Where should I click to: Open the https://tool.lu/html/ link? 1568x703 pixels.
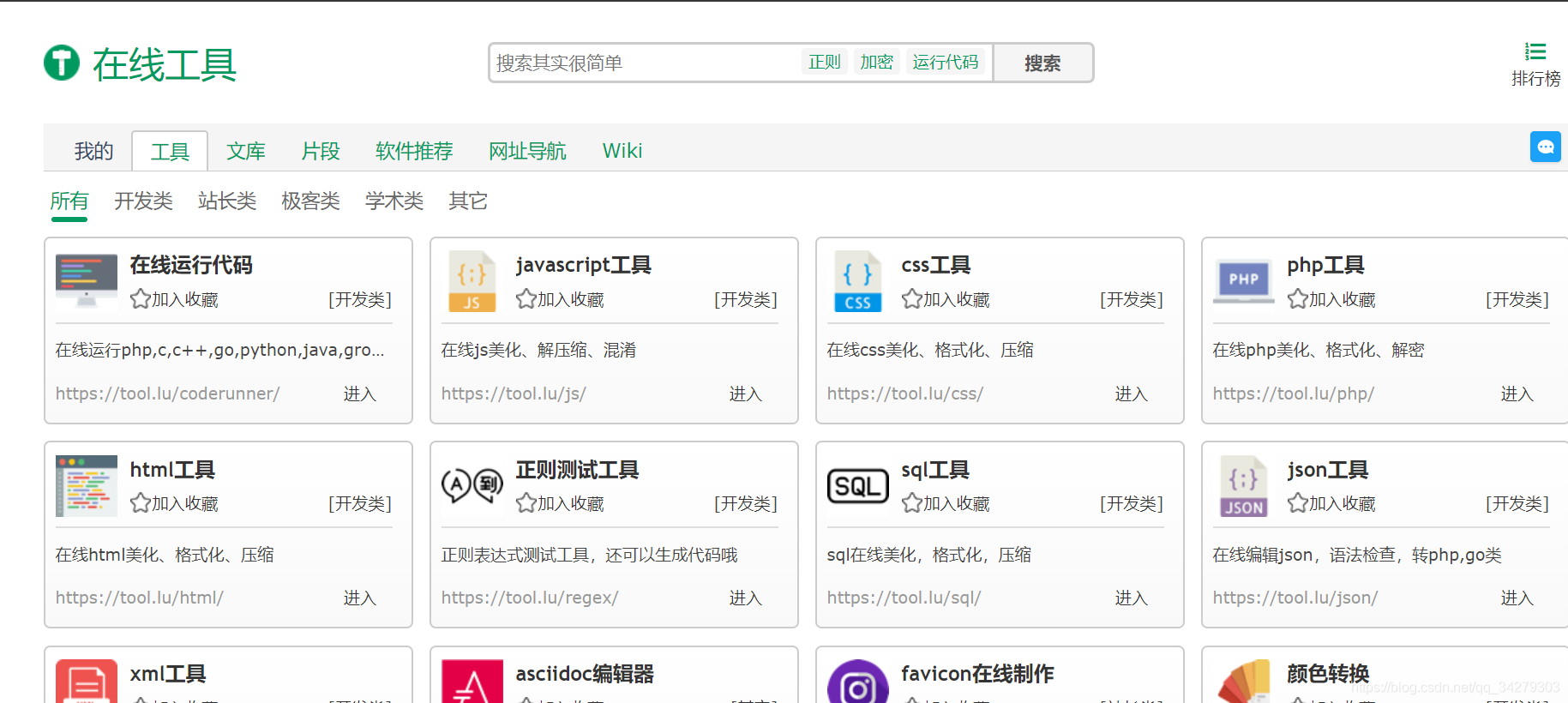pyautogui.click(x=140, y=598)
